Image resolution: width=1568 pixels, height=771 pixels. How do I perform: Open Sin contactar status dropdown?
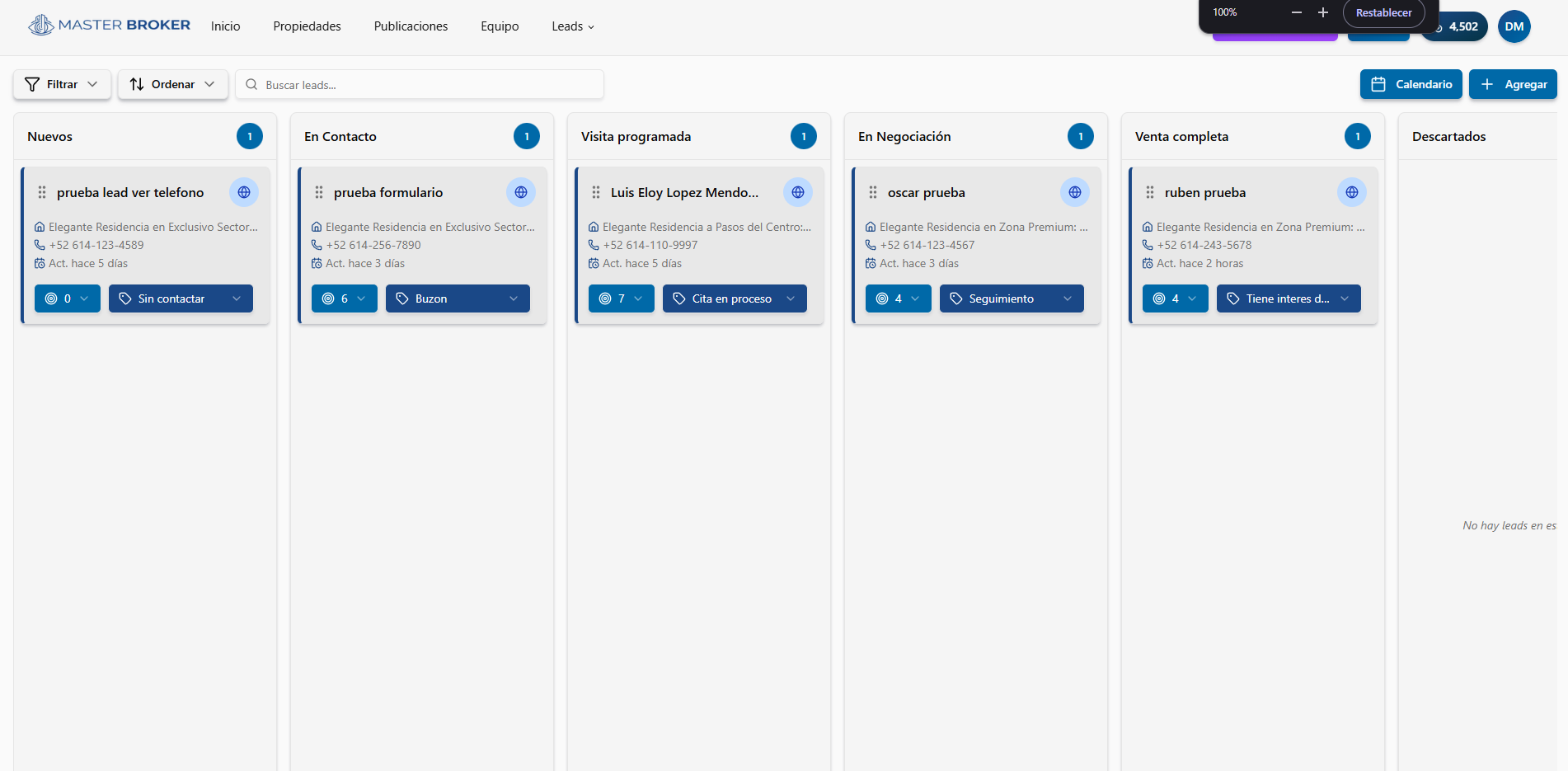point(181,299)
